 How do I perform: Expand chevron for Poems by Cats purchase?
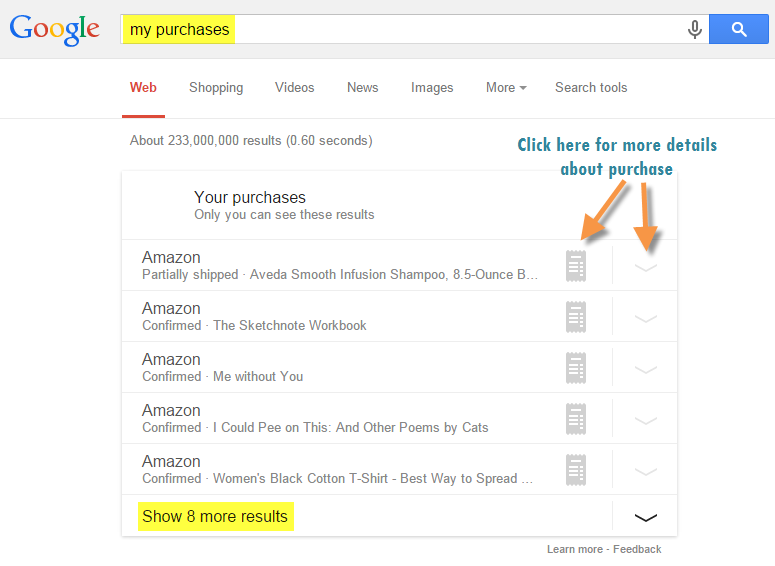646,421
